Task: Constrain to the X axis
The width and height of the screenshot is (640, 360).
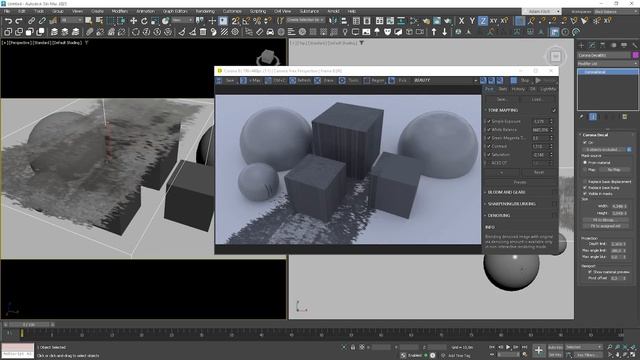Action: [461, 21]
